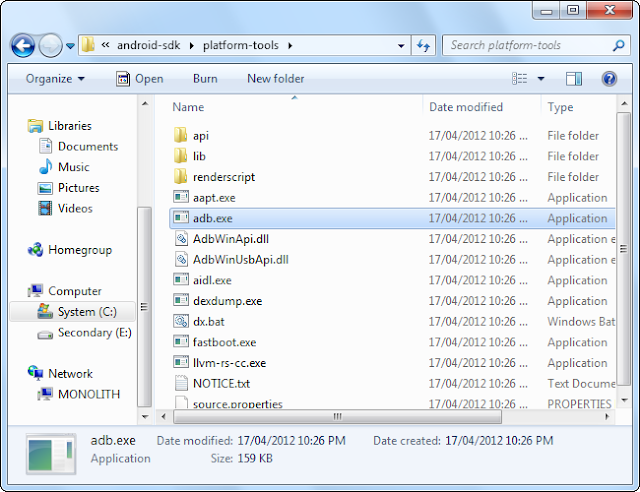Go back with the Back arrow button
This screenshot has height=492, width=640.
(x=23, y=45)
